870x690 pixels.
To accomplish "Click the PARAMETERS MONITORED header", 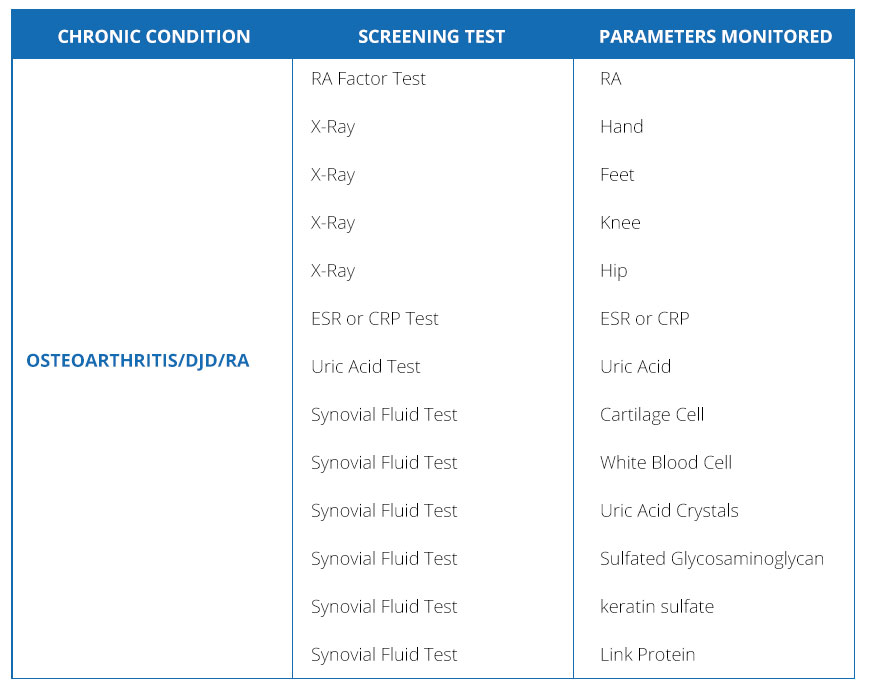I will click(715, 37).
